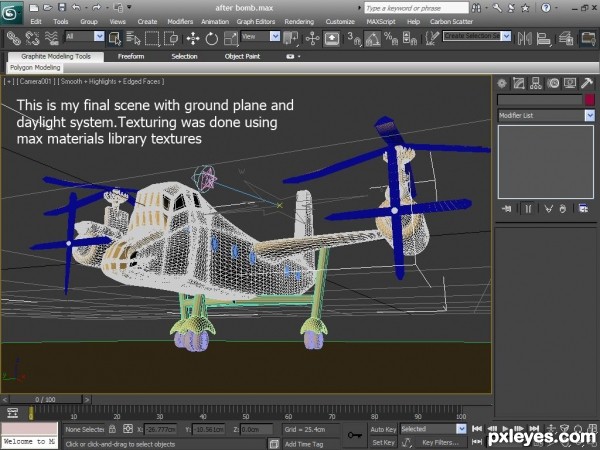The width and height of the screenshot is (600, 450).
Task: Click the Align tool icon
Action: pyautogui.click(x=543, y=39)
